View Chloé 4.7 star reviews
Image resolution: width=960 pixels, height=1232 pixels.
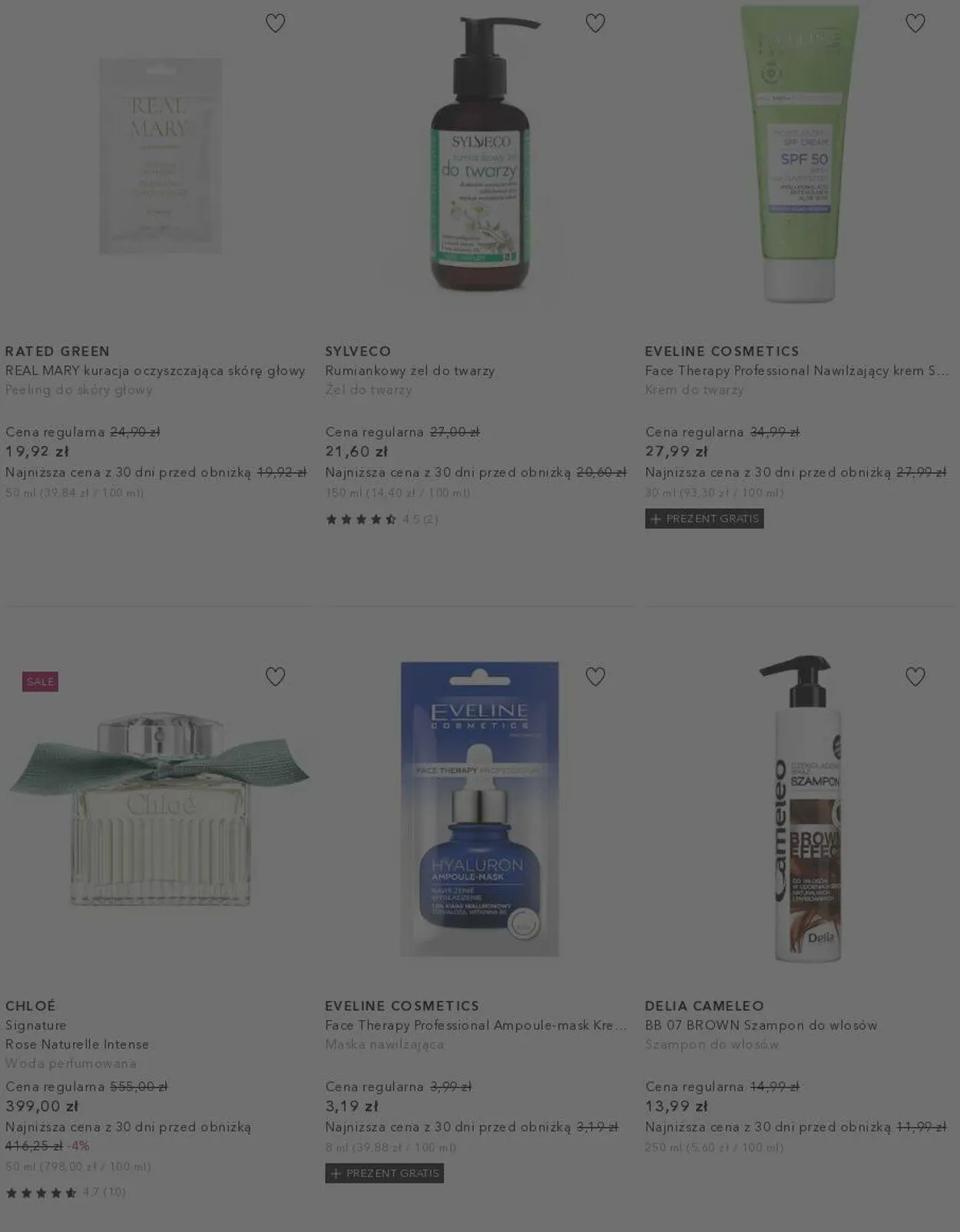pos(65,1192)
